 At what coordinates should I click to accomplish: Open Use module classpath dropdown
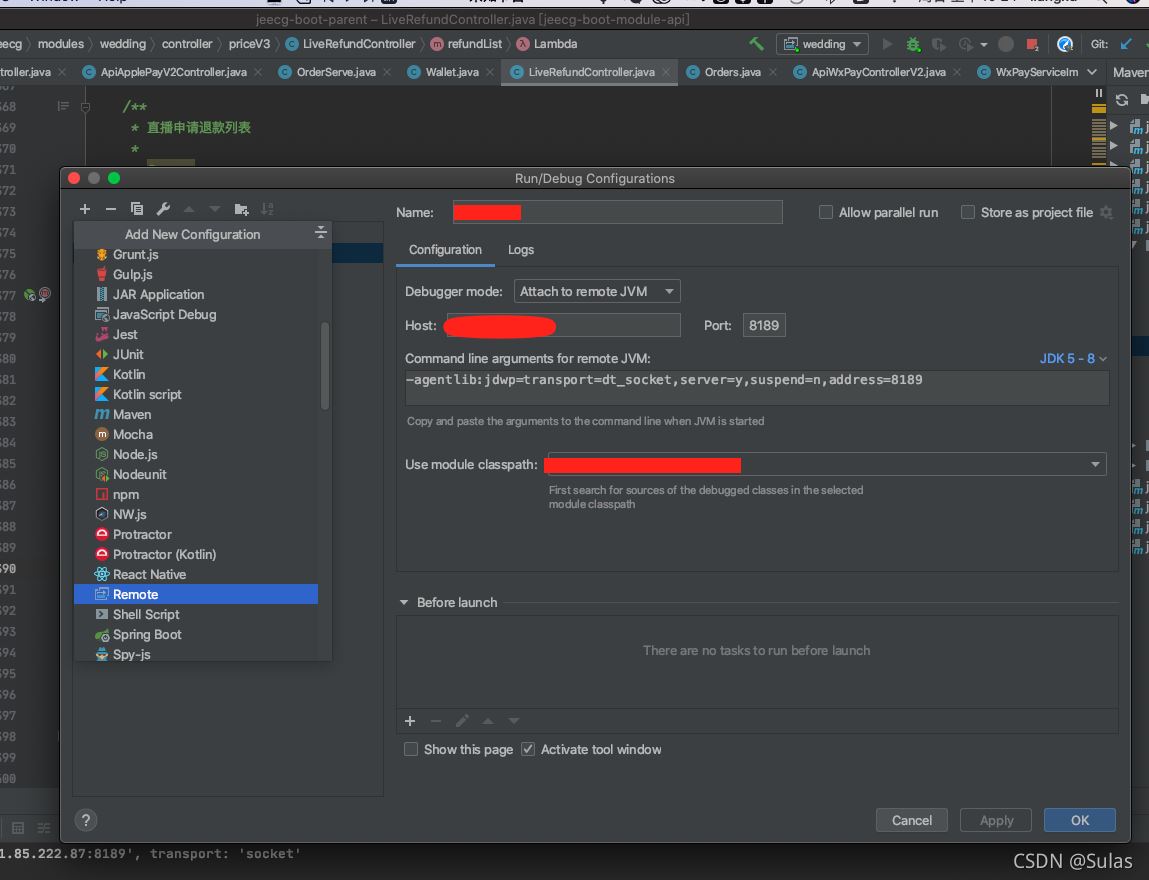click(827, 465)
